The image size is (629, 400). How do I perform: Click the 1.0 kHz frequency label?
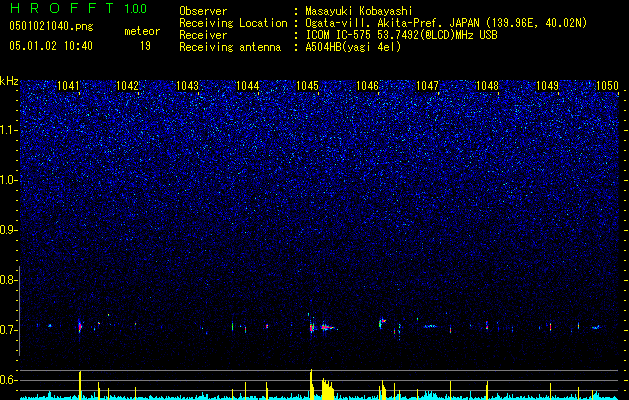point(8,180)
